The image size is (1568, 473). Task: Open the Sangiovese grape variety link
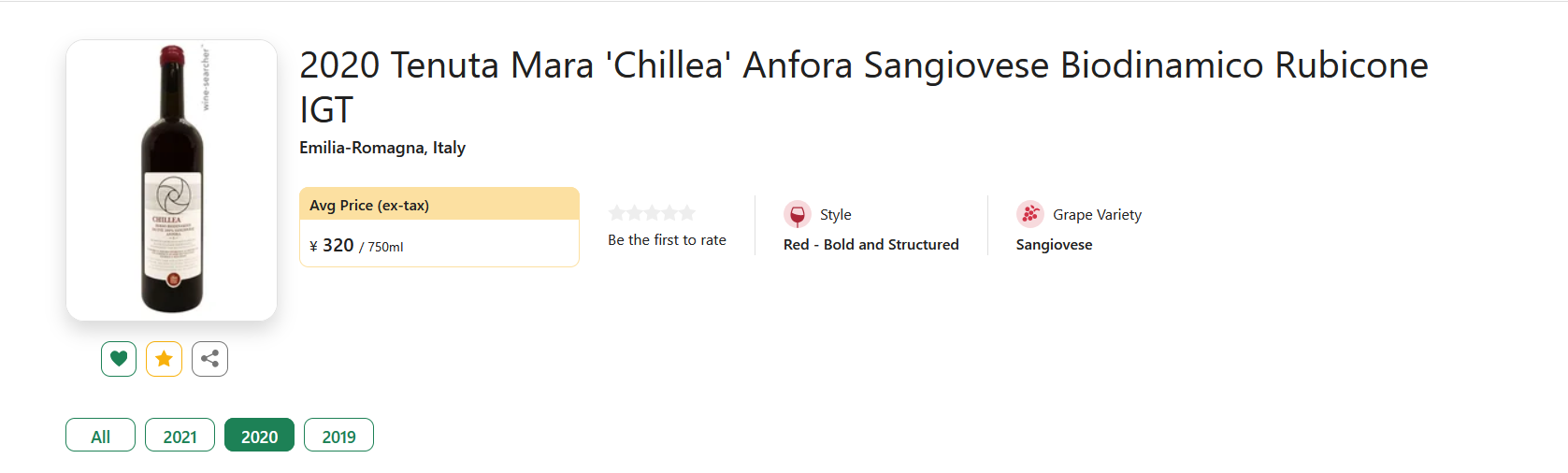click(x=1054, y=245)
